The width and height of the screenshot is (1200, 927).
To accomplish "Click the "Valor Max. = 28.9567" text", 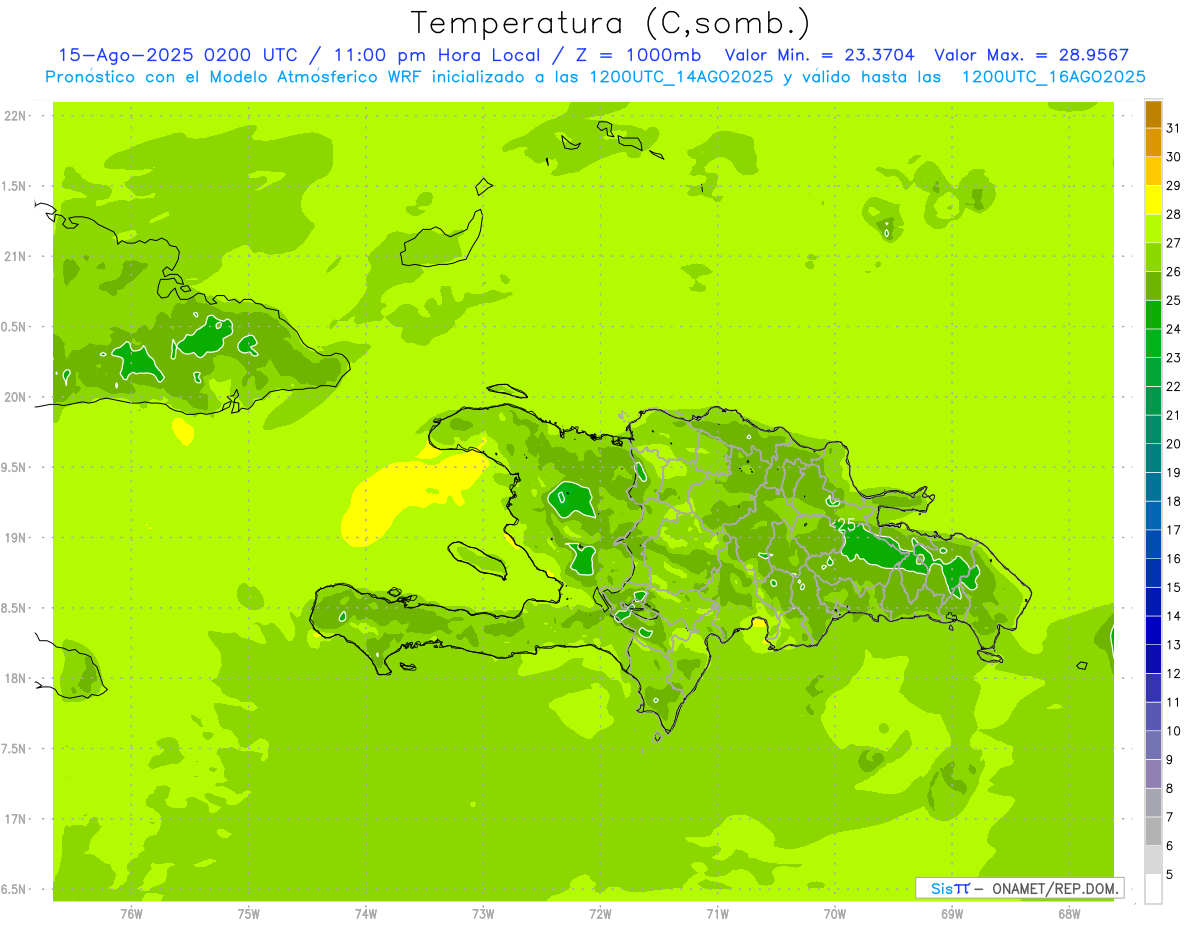I will click(1032, 55).
